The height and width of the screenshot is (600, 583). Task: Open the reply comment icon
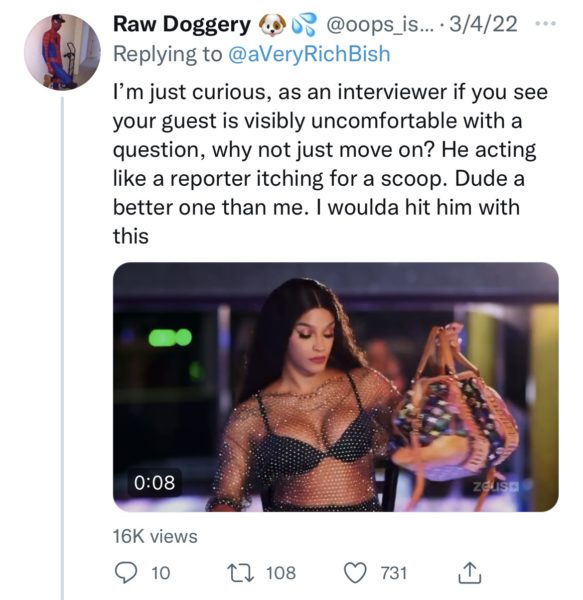(125, 573)
